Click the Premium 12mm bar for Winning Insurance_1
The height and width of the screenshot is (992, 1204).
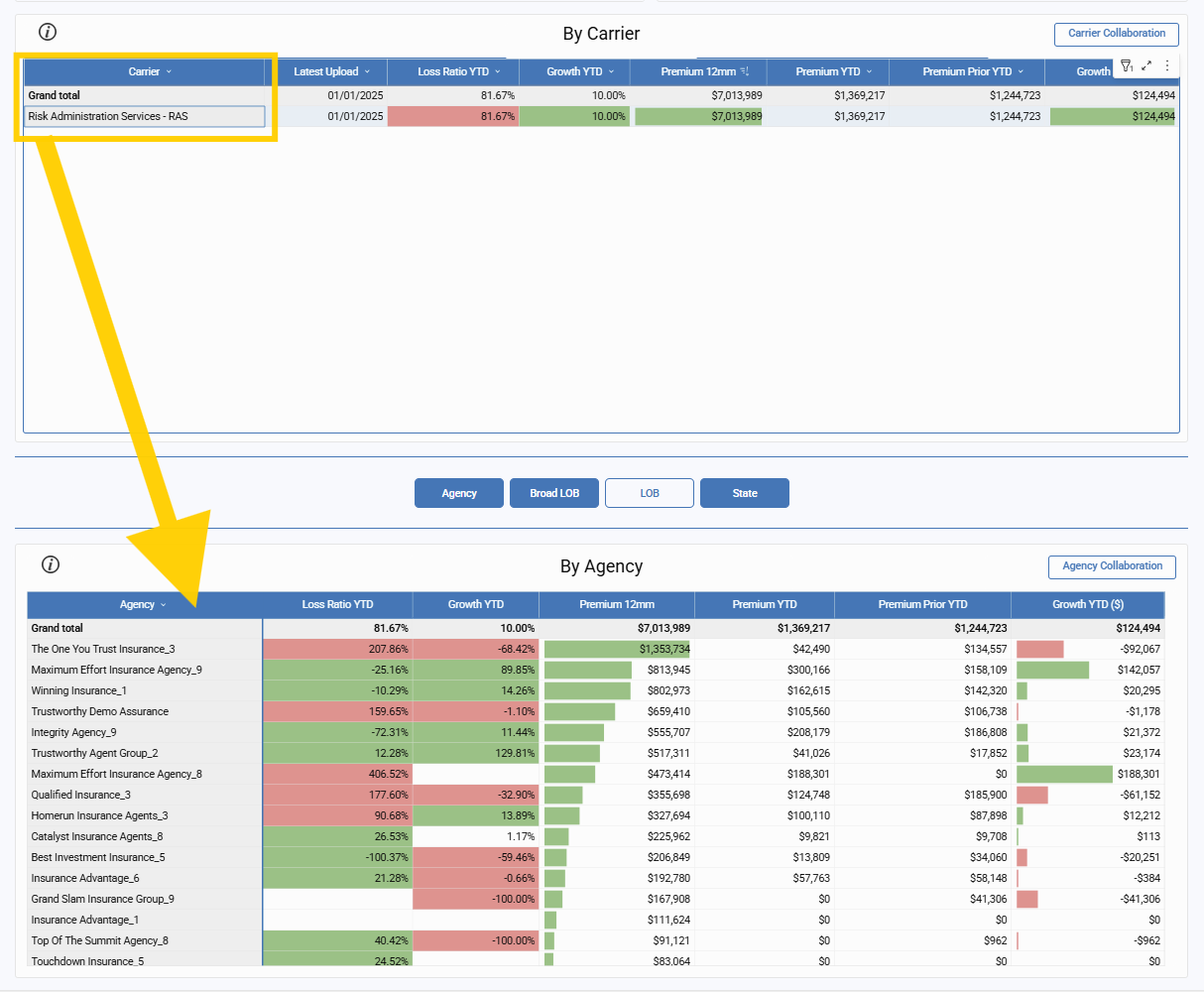pyautogui.click(x=587, y=690)
